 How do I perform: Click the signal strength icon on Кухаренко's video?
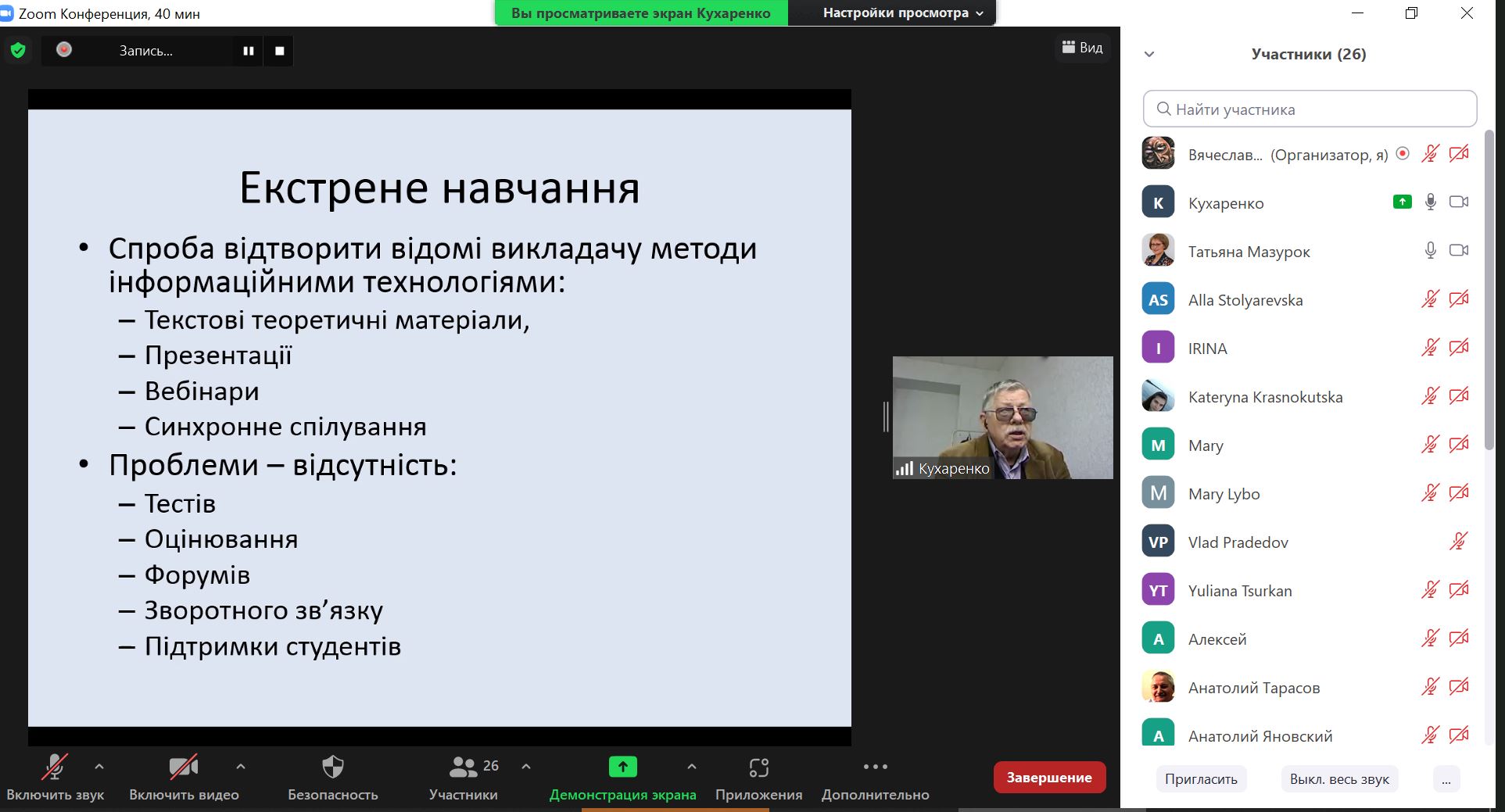[x=905, y=469]
